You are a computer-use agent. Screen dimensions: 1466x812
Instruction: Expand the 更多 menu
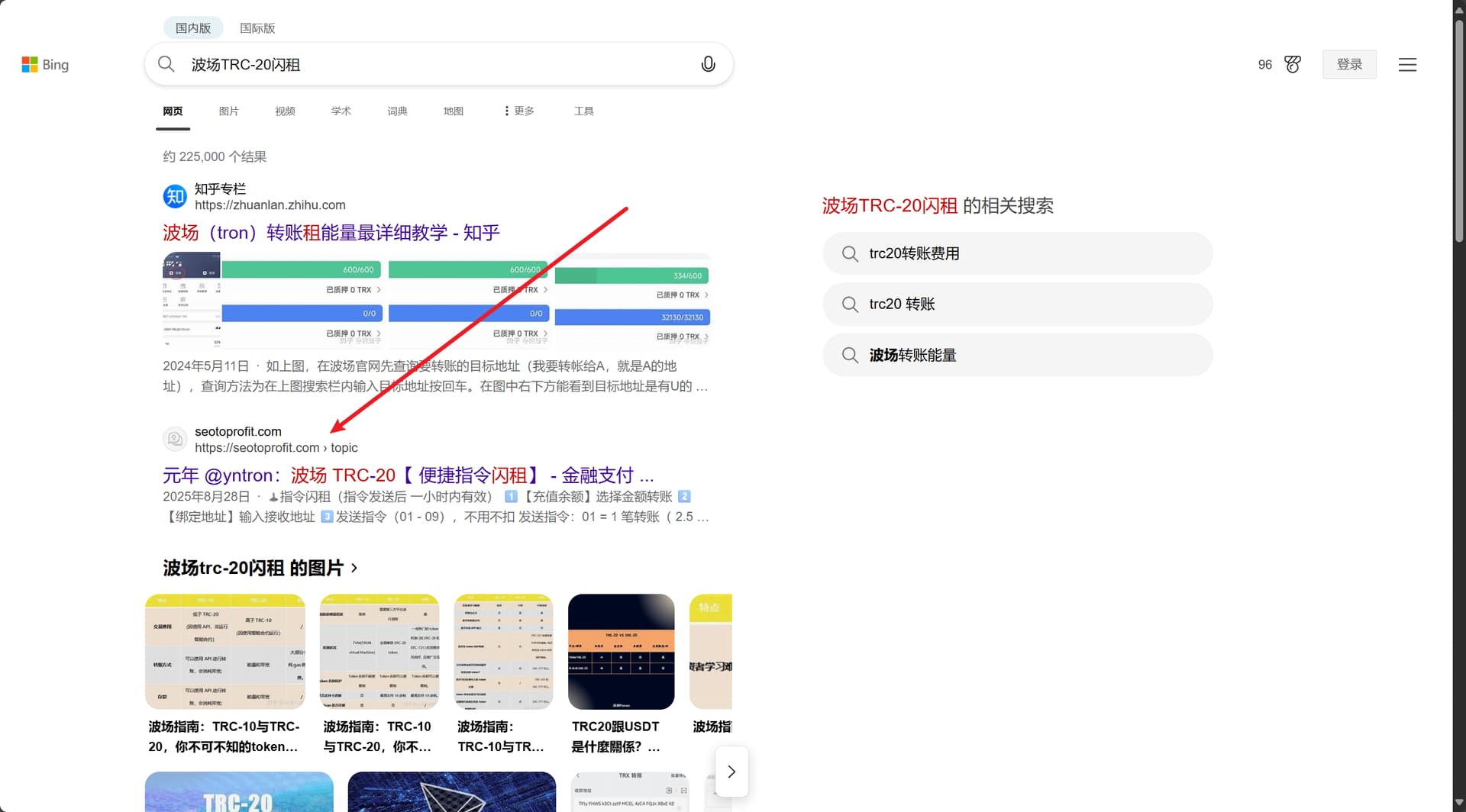tap(519, 111)
